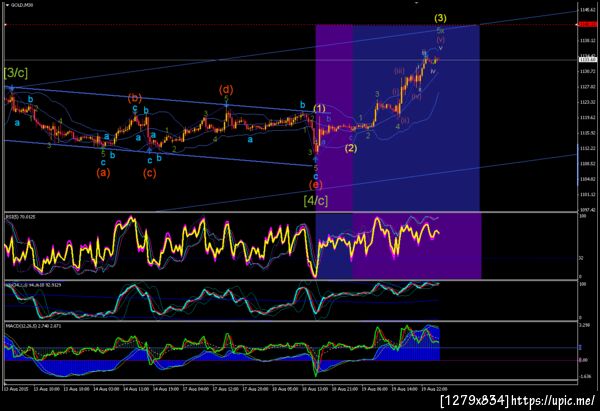Click the white (2) wave label
Viewport: 600px width, 411px height.
(351, 148)
